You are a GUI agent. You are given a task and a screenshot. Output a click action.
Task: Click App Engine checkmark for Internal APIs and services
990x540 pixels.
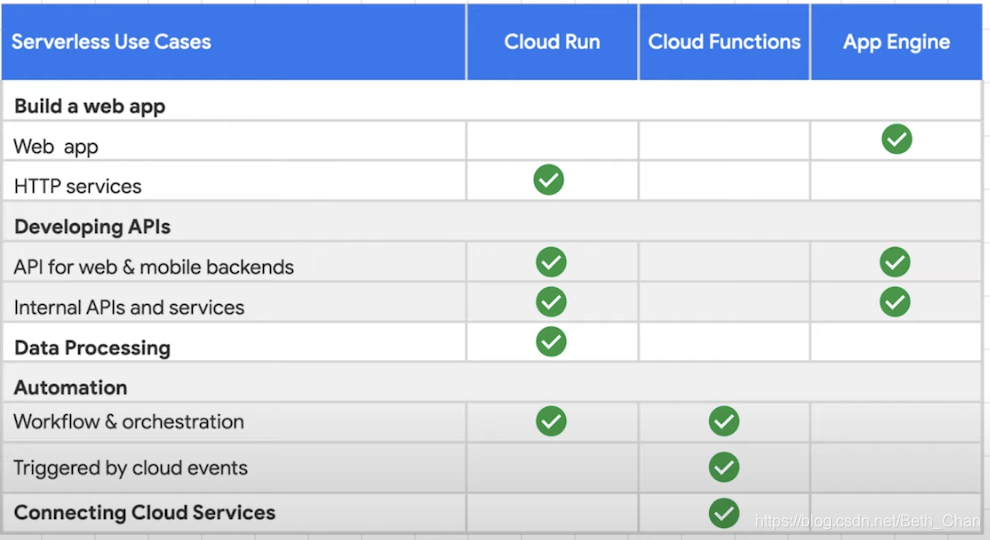click(895, 302)
